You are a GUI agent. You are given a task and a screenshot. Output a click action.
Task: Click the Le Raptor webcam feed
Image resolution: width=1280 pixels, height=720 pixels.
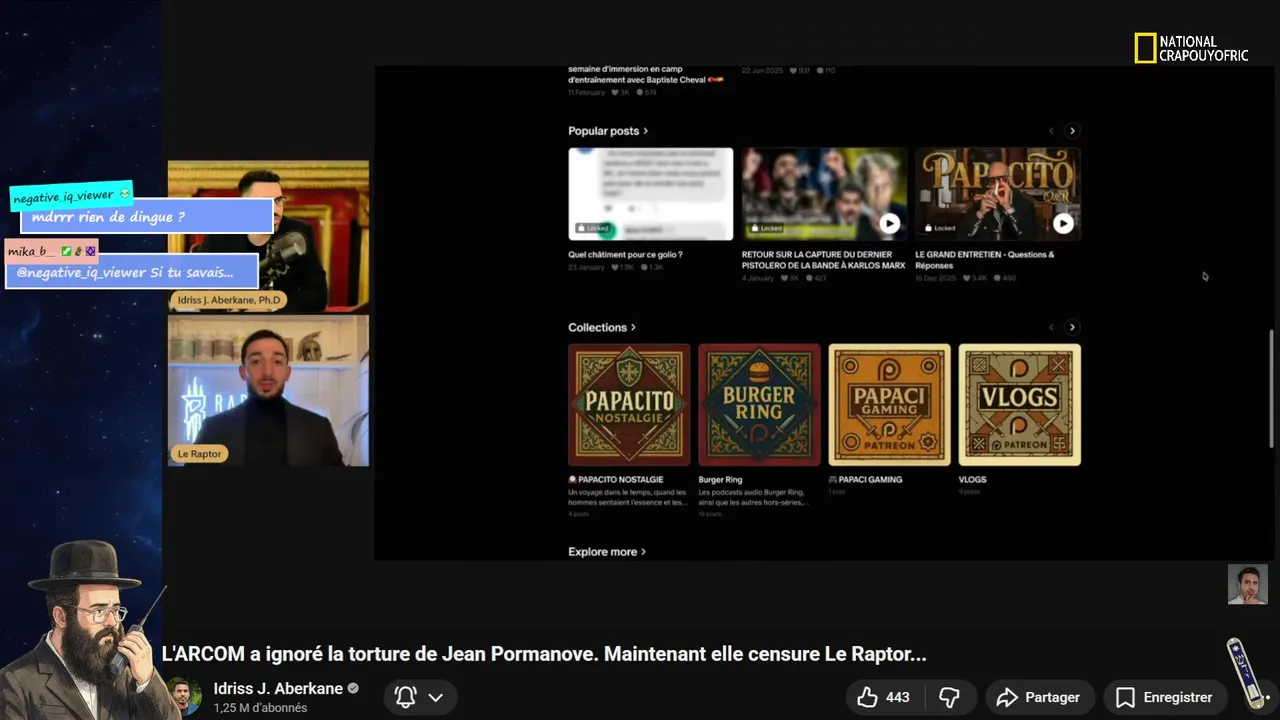[x=268, y=391]
